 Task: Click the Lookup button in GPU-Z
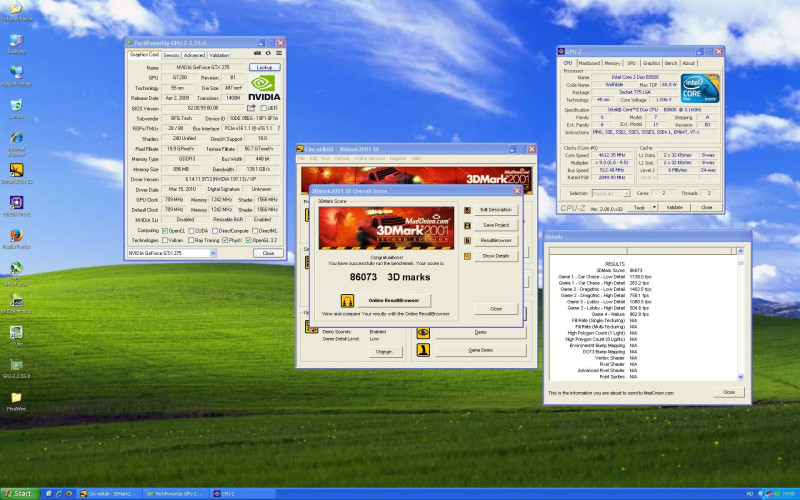click(x=264, y=67)
